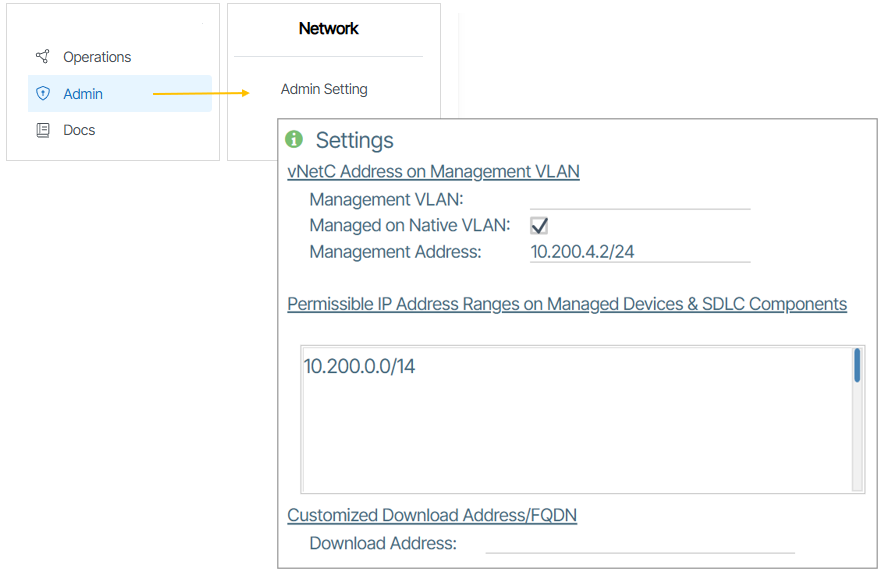Click the Management Address field showing 10.200.4.2/24
878x572 pixels.
[x=640, y=252]
